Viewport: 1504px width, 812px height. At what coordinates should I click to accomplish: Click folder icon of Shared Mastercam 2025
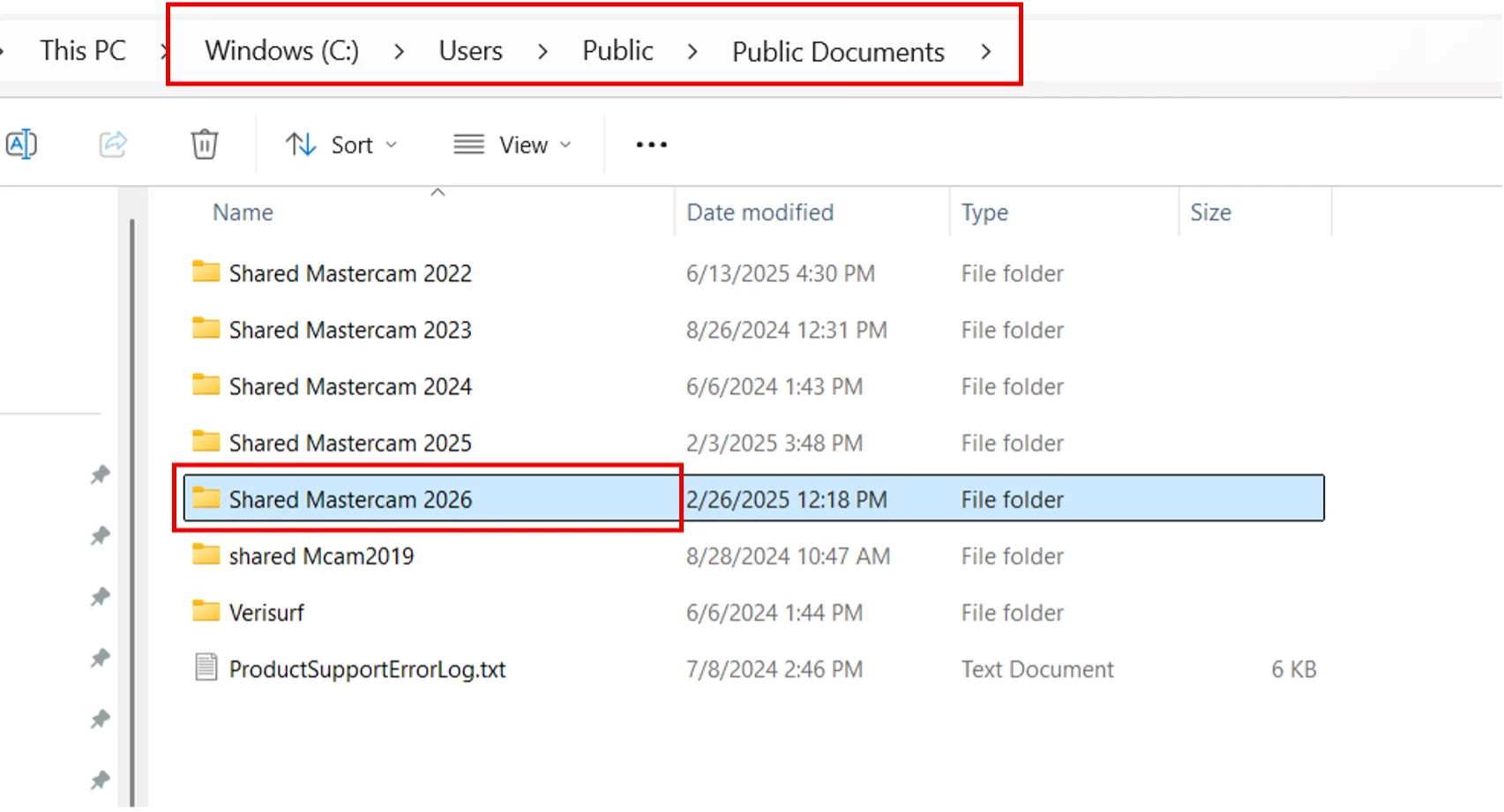tap(206, 441)
